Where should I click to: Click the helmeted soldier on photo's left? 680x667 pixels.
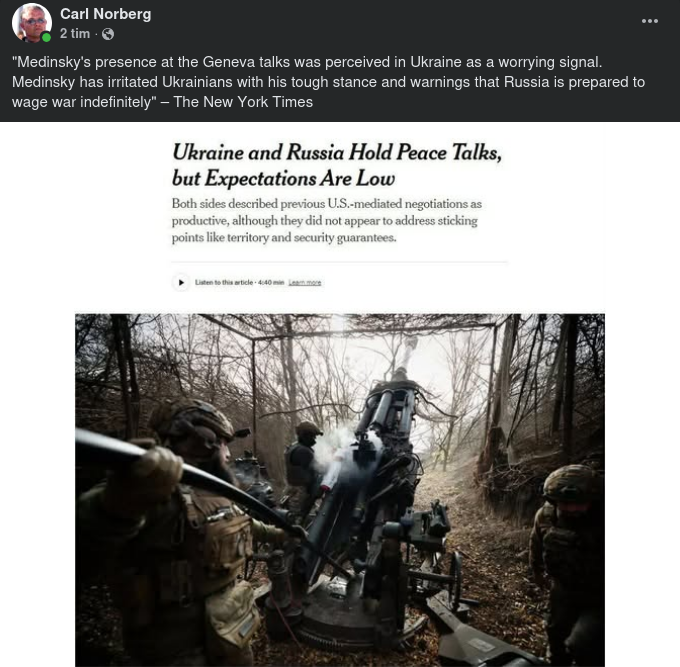coord(173,533)
